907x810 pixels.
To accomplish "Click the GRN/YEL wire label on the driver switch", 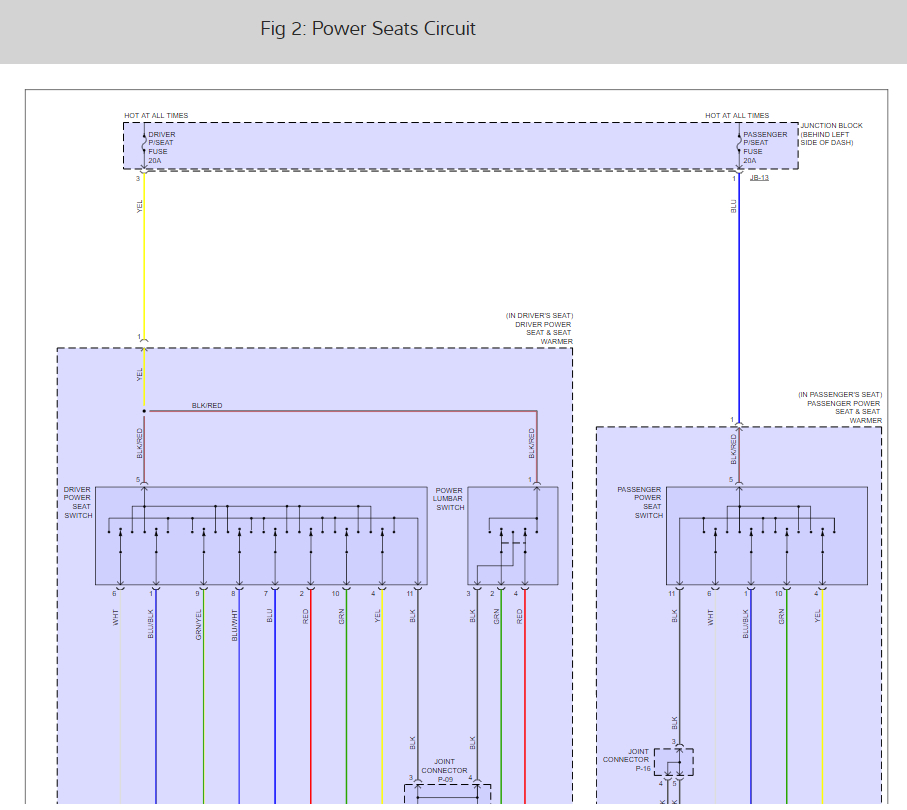I will pyautogui.click(x=200, y=625).
